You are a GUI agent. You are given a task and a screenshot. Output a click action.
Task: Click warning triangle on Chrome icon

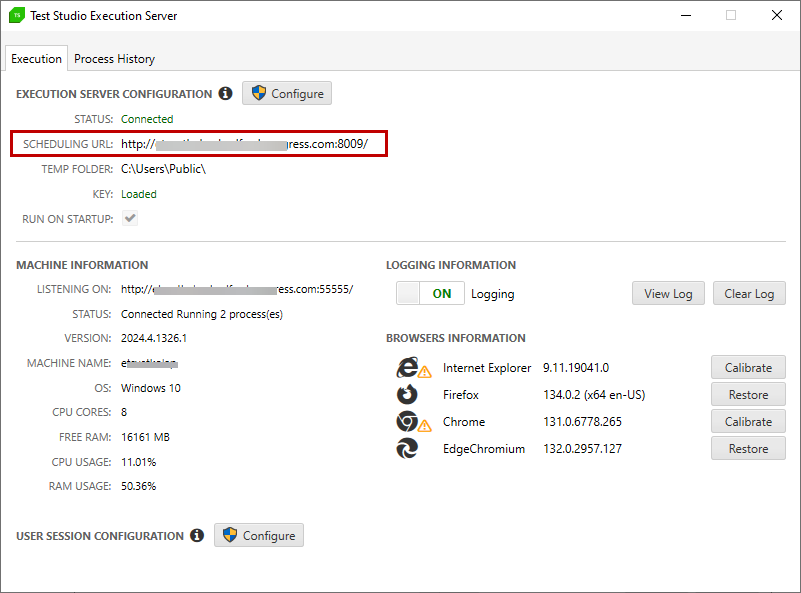(425, 425)
